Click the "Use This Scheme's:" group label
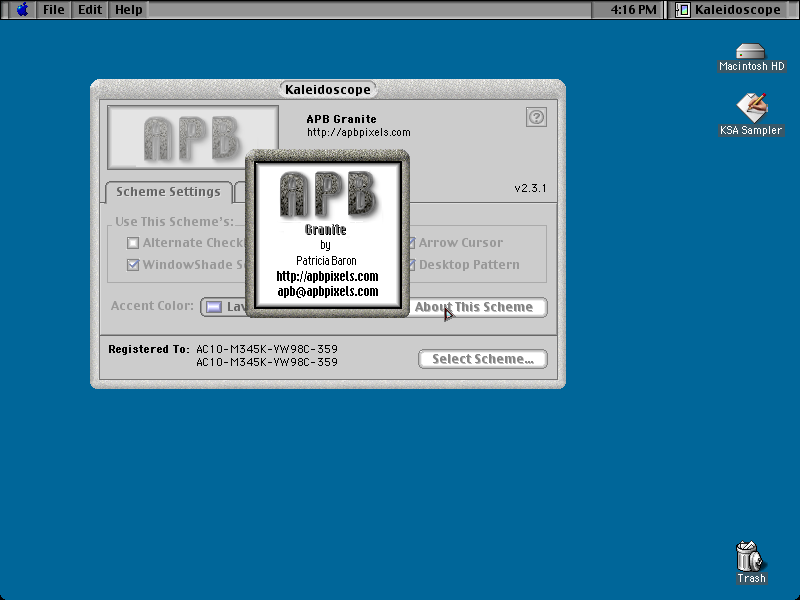The width and height of the screenshot is (800, 600). 174,222
